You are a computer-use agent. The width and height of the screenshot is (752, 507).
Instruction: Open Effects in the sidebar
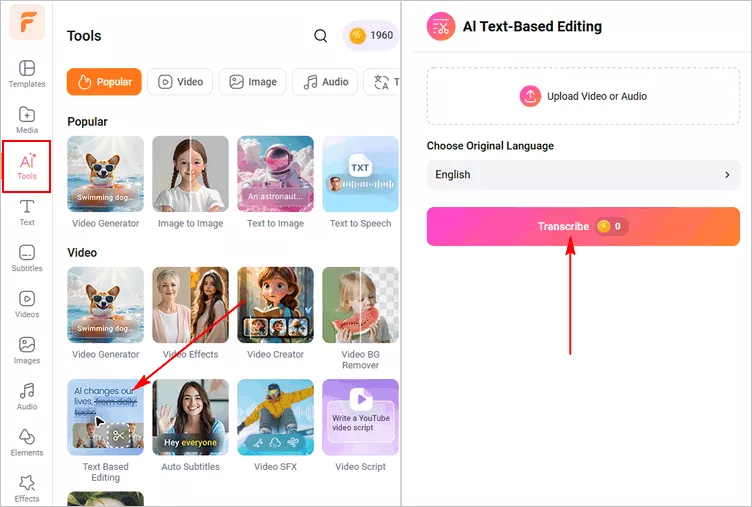click(x=27, y=489)
